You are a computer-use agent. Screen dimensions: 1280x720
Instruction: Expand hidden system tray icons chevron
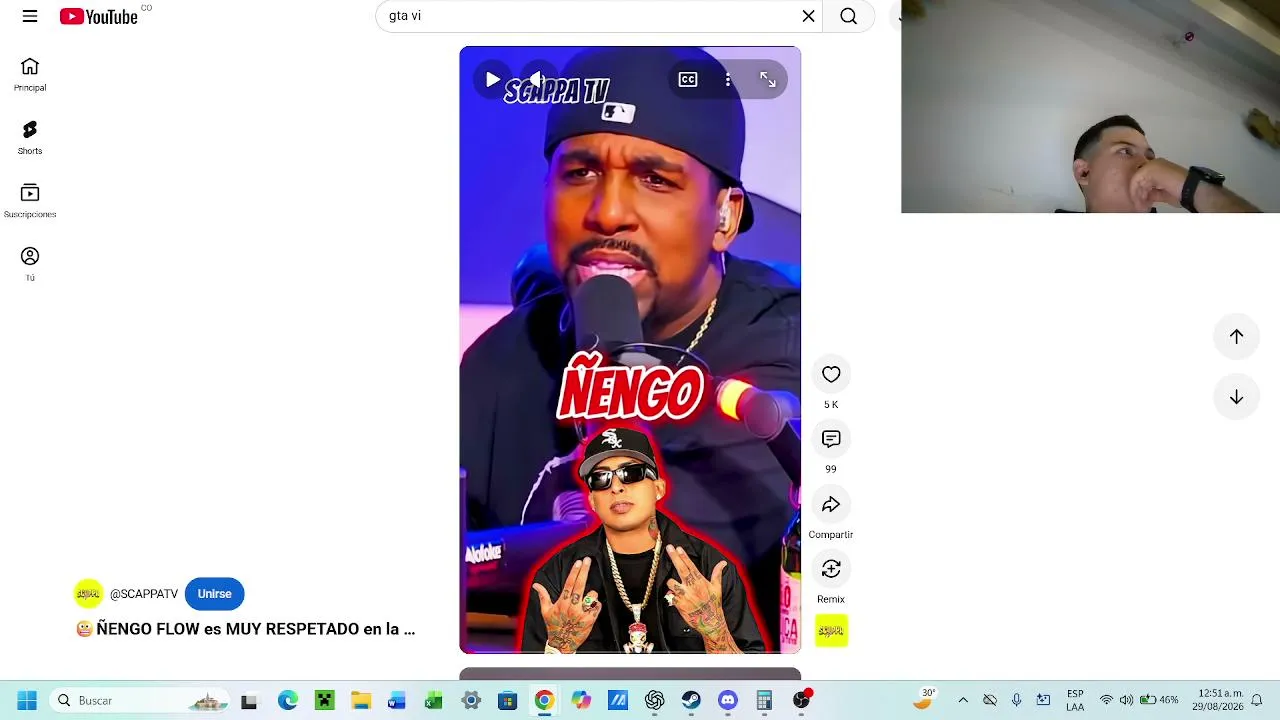pyautogui.click(x=963, y=701)
